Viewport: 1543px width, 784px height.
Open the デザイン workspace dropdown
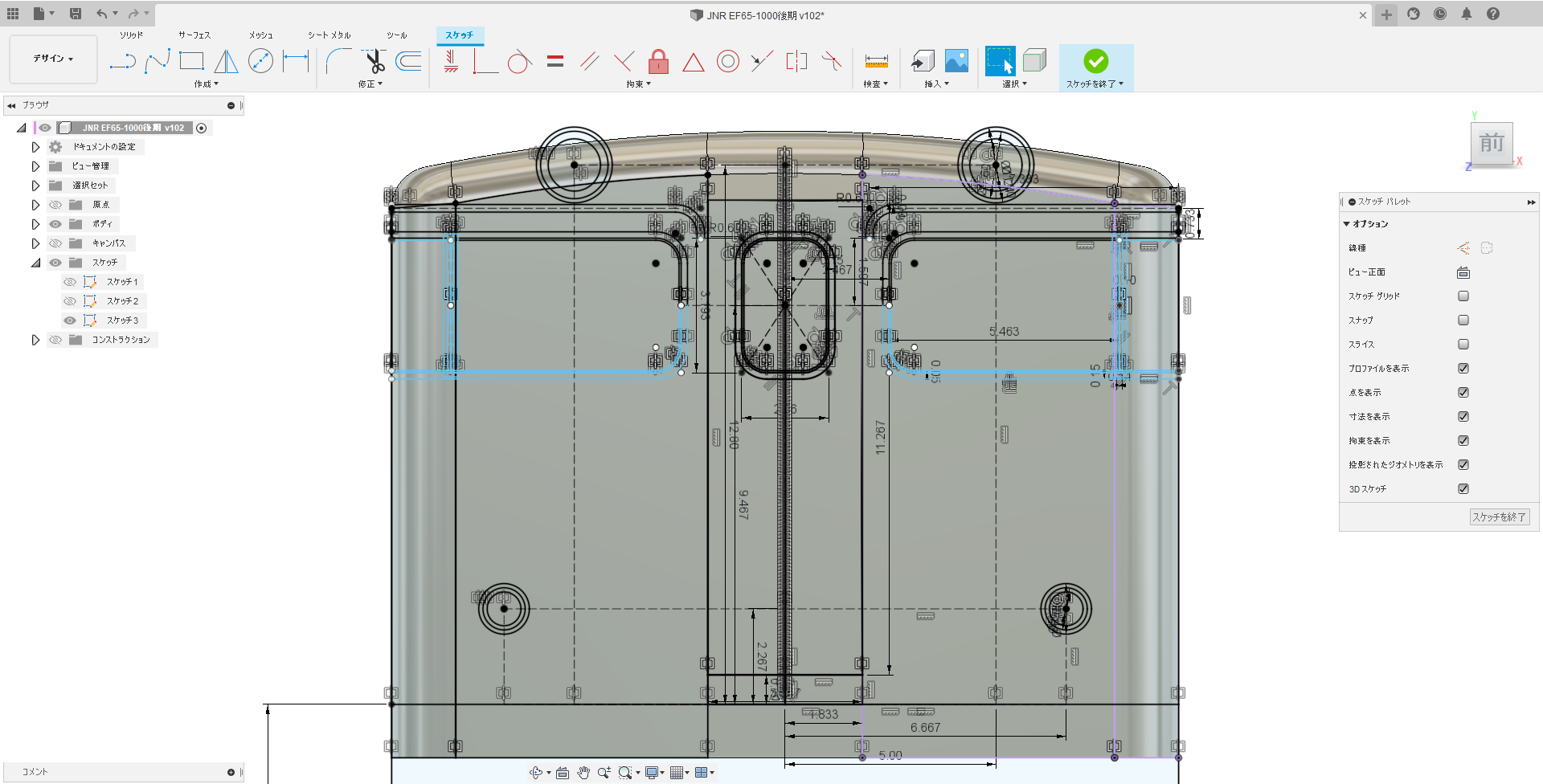(53, 59)
